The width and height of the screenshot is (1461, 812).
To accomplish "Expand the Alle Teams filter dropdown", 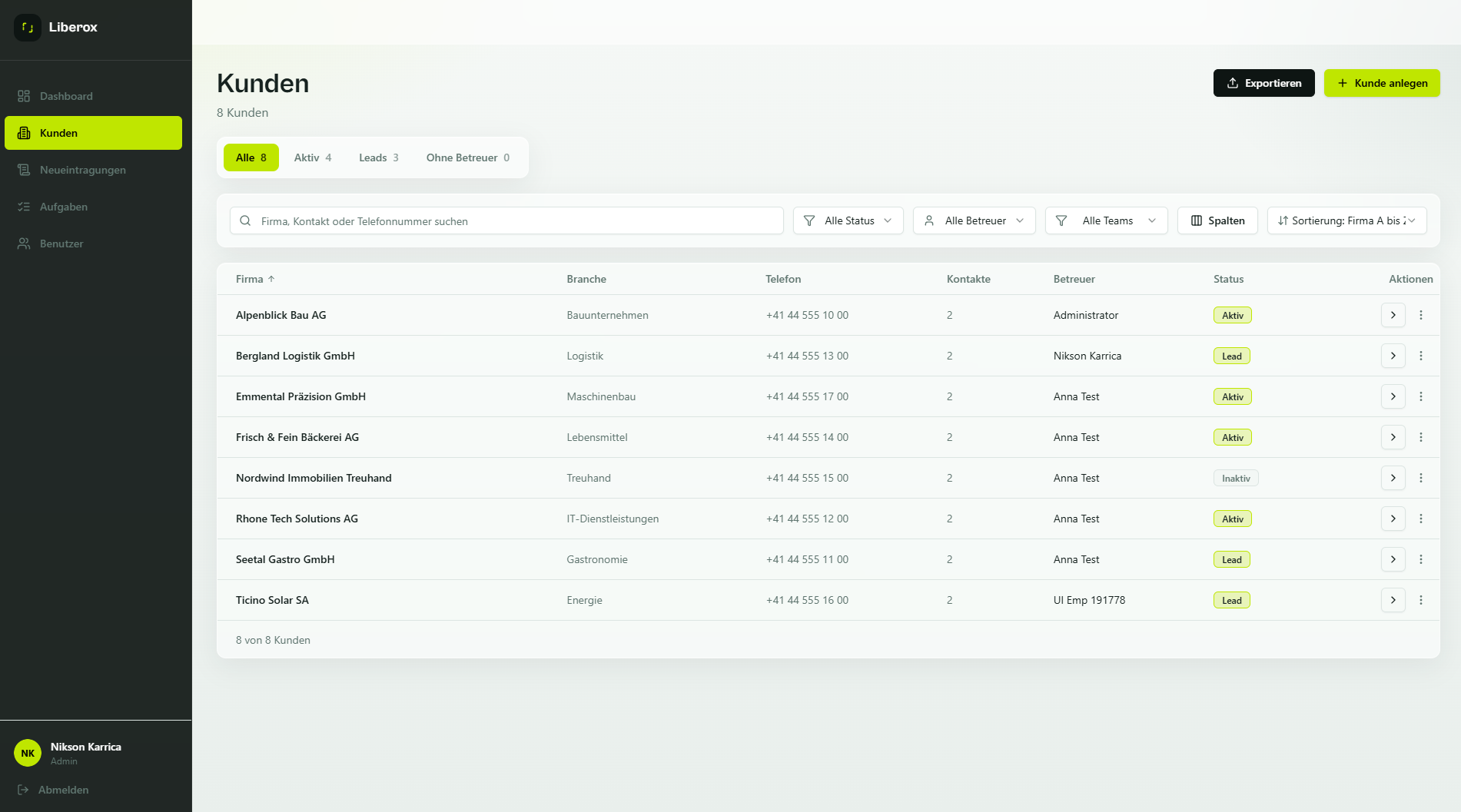I will click(x=1106, y=220).
